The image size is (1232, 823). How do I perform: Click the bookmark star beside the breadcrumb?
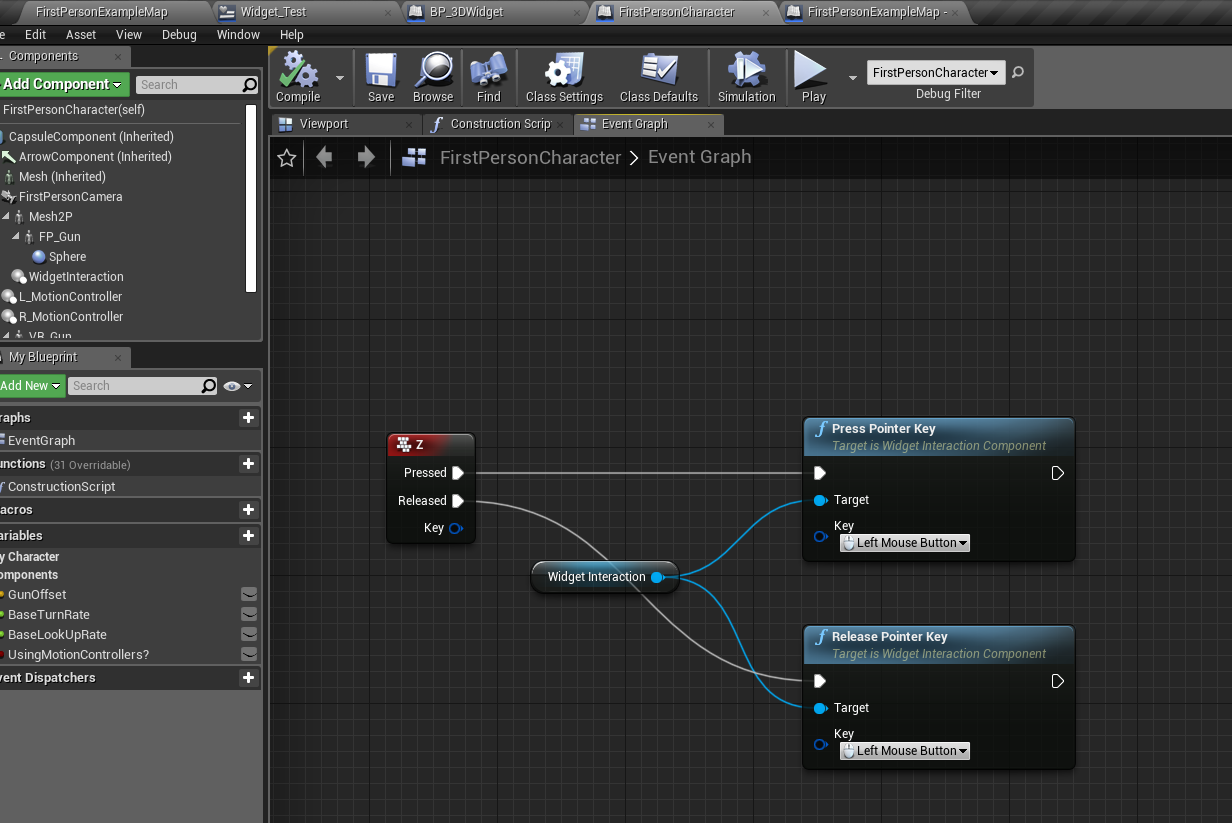(x=287, y=157)
